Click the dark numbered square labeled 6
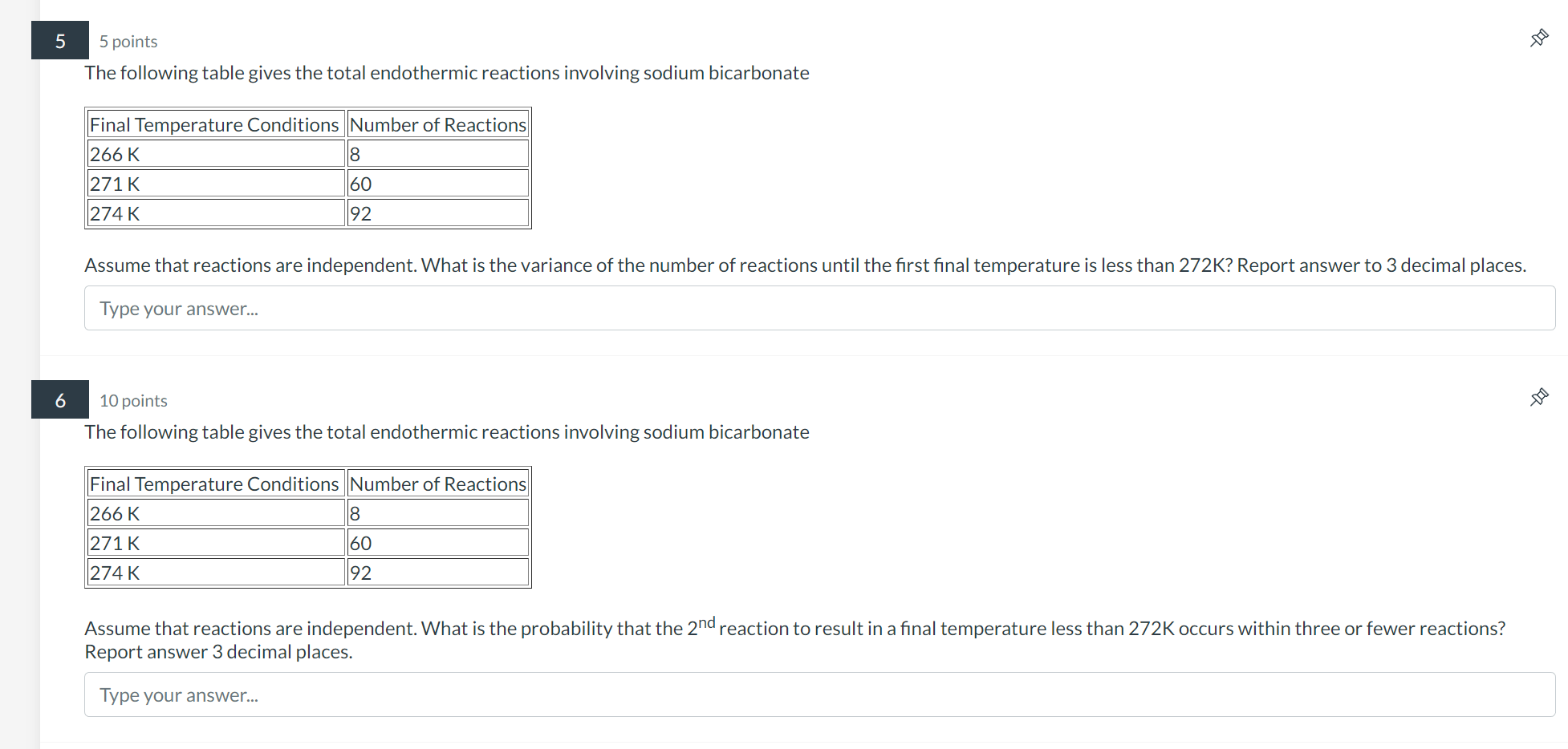Image resolution: width=1568 pixels, height=749 pixels. point(59,399)
